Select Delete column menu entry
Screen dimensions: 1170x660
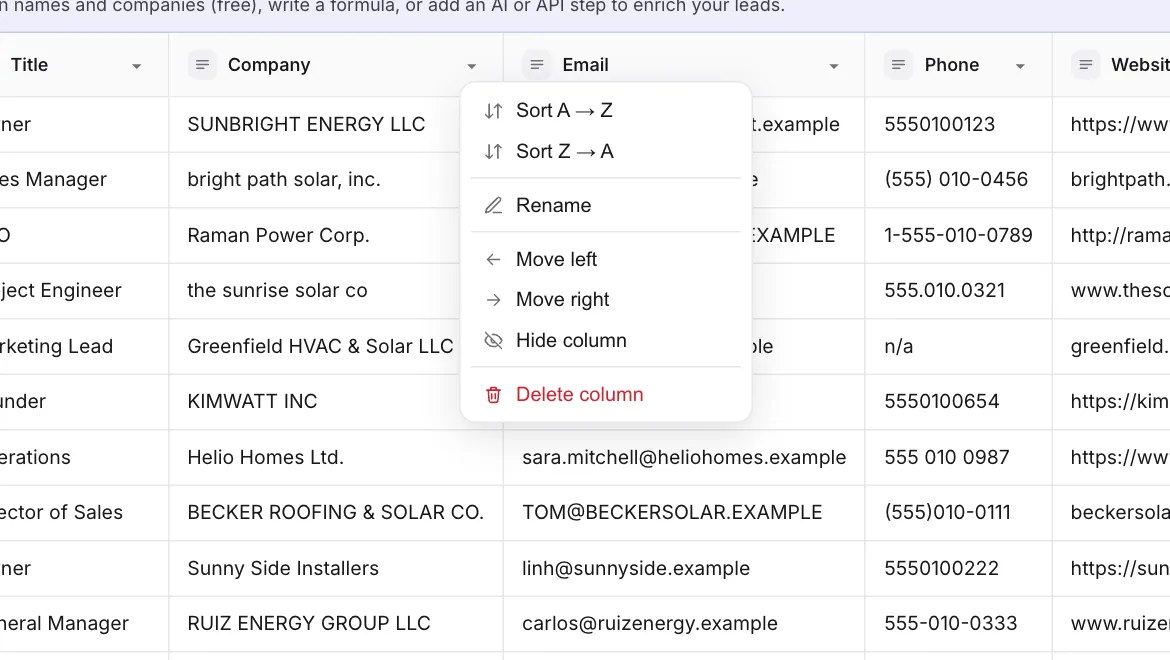point(606,395)
